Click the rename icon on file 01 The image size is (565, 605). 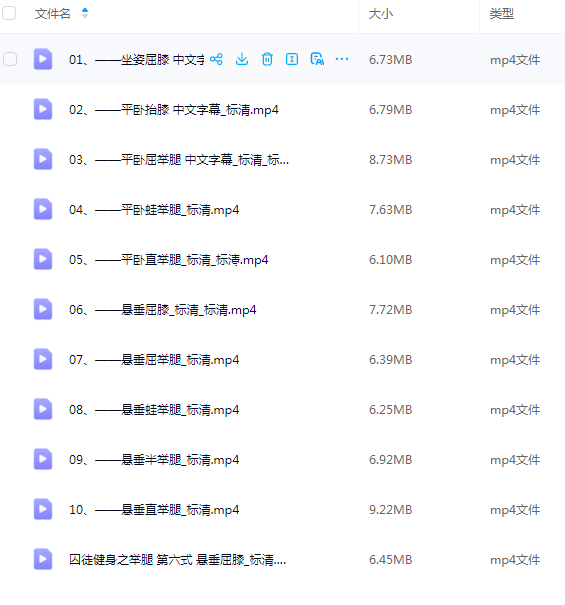[292, 59]
